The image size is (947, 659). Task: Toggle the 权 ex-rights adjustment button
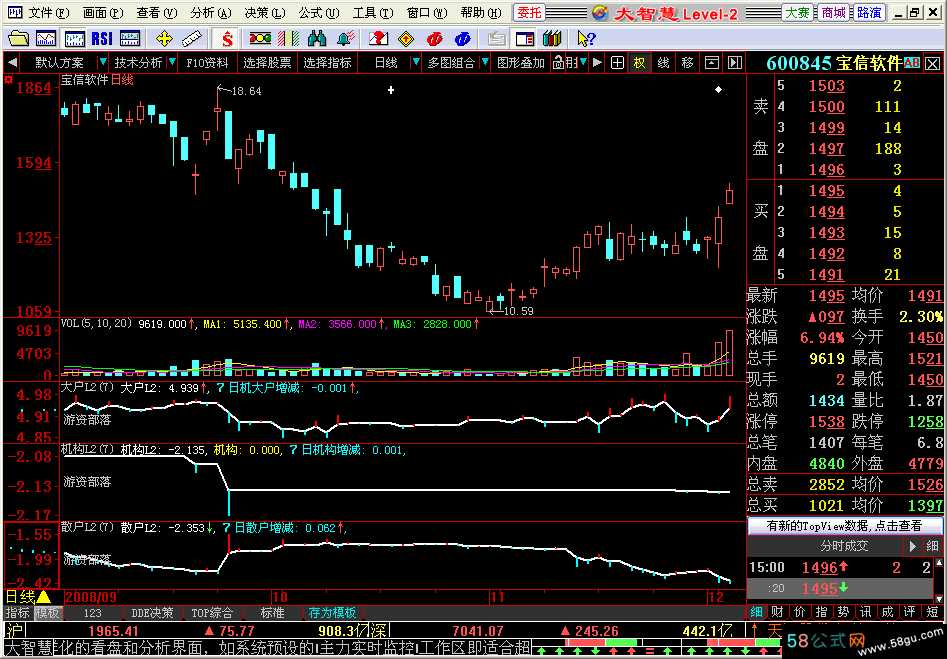[x=639, y=62]
